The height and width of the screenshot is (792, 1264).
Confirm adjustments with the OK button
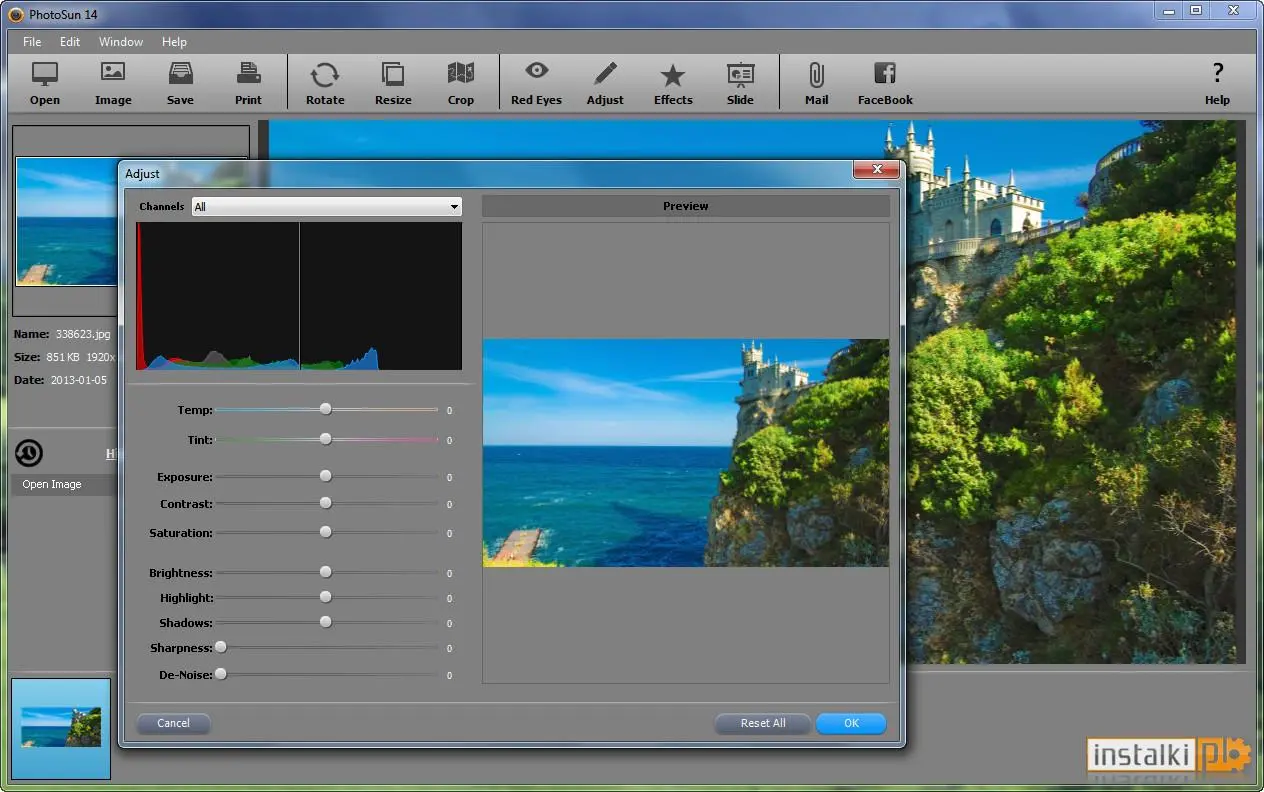(851, 723)
